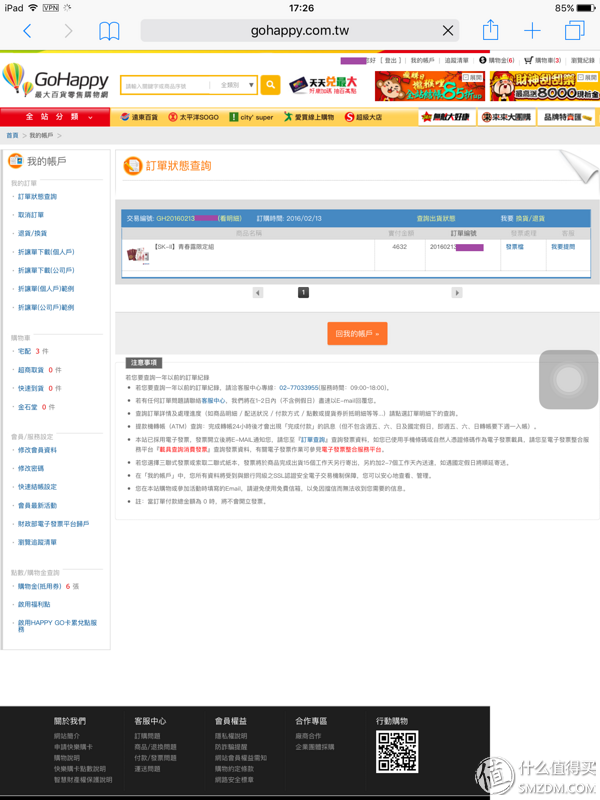The width and height of the screenshot is (600, 800).
Task: Open a new tab with the plus icon
Action: click(x=532, y=31)
